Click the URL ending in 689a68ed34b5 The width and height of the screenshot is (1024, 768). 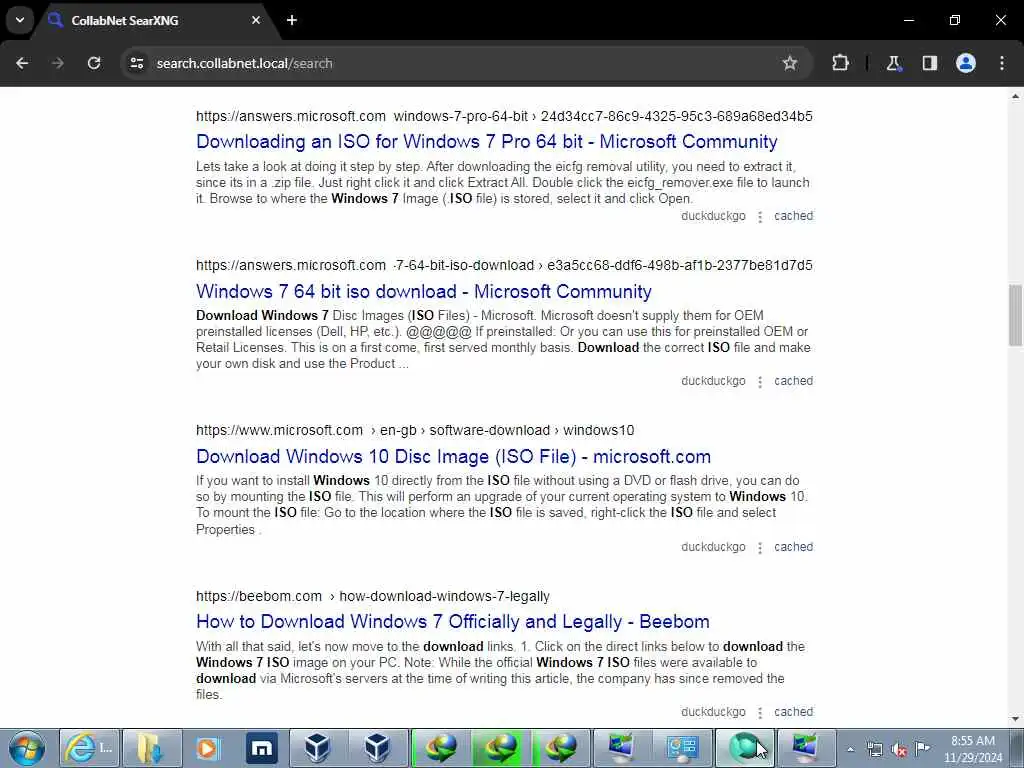504,116
